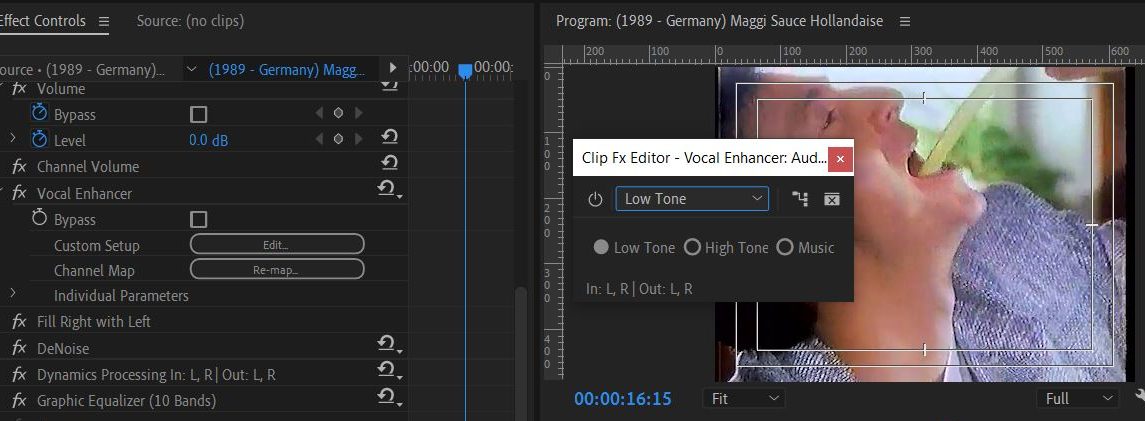Switch to Source (no clips) tab
Image resolution: width=1145 pixels, height=421 pixels.
coord(190,21)
